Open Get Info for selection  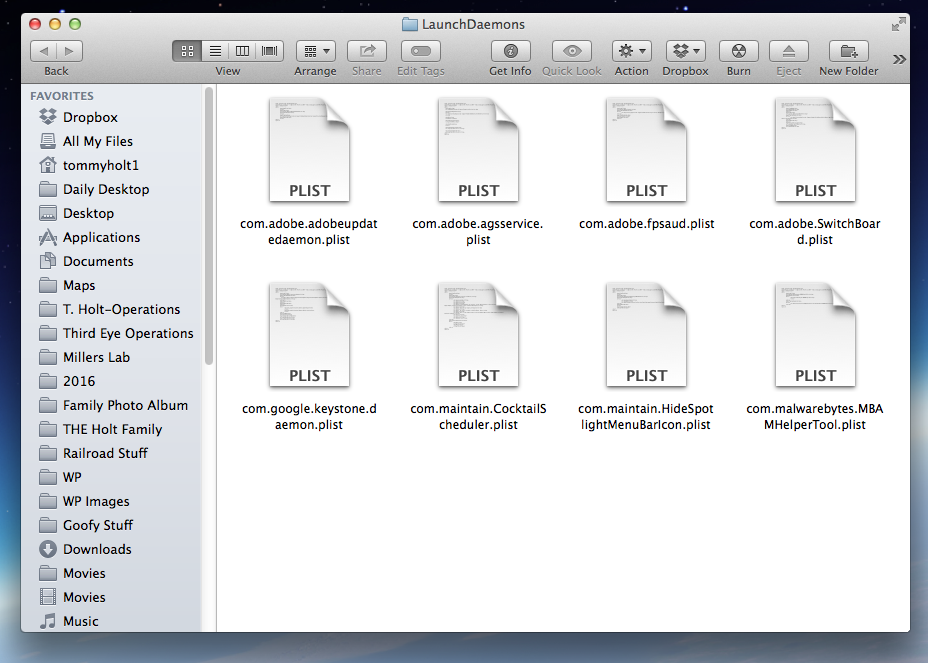510,51
